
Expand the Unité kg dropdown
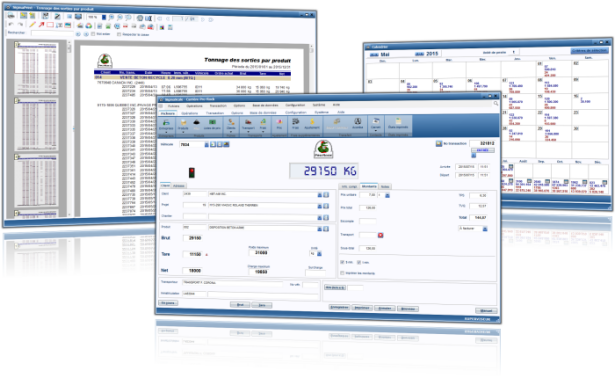[x=319, y=254]
